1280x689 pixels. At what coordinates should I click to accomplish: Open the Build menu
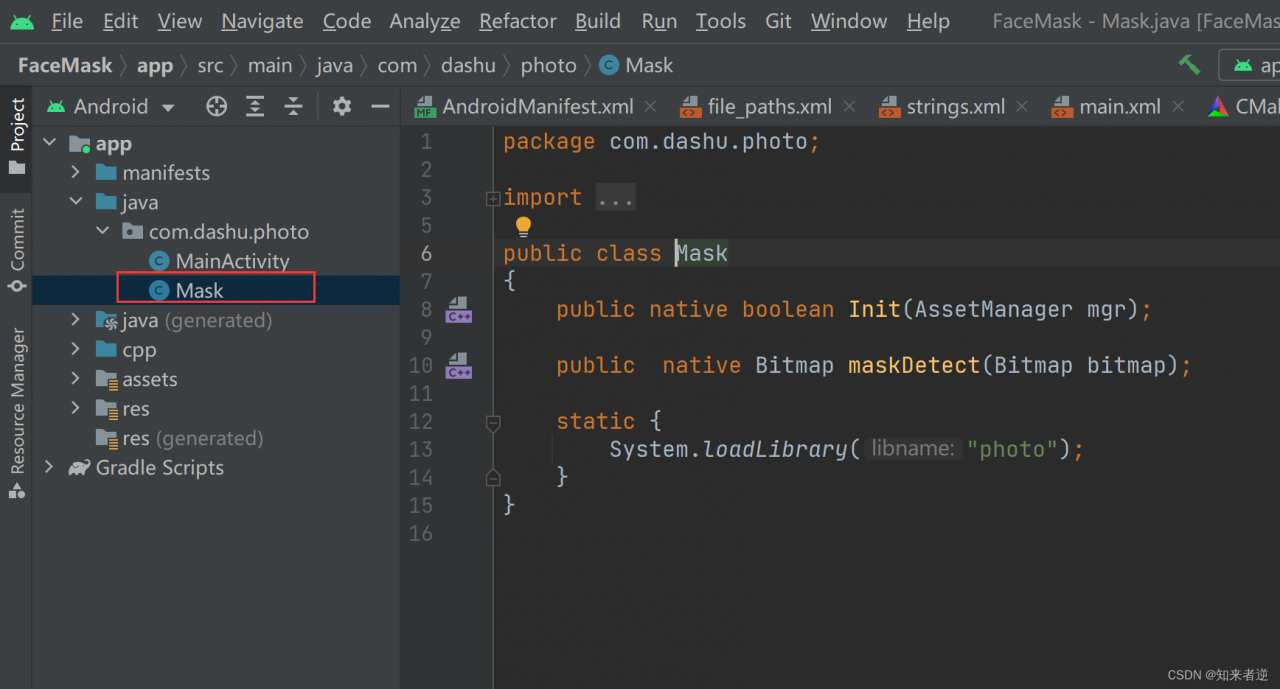click(x=599, y=21)
